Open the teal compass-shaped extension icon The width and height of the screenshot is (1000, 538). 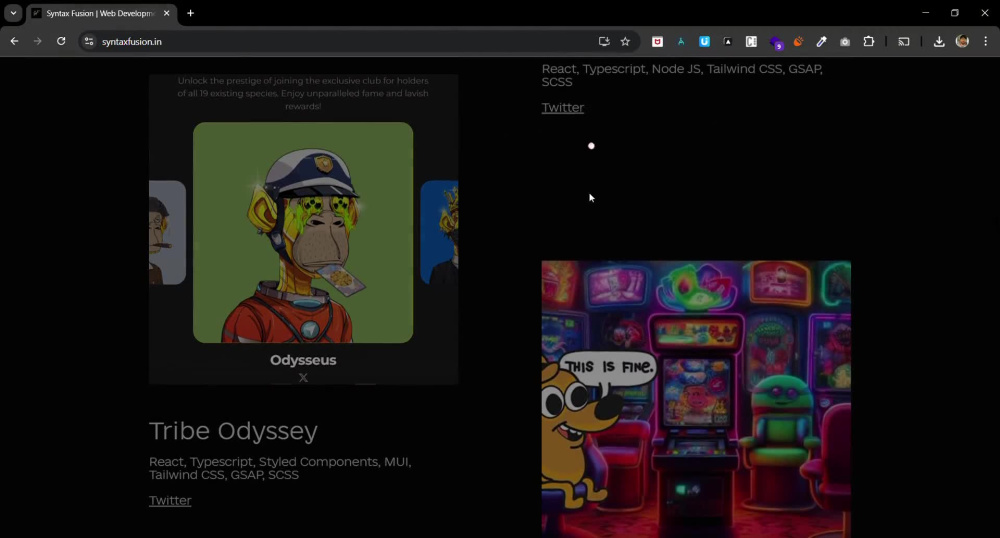pyautogui.click(x=681, y=41)
